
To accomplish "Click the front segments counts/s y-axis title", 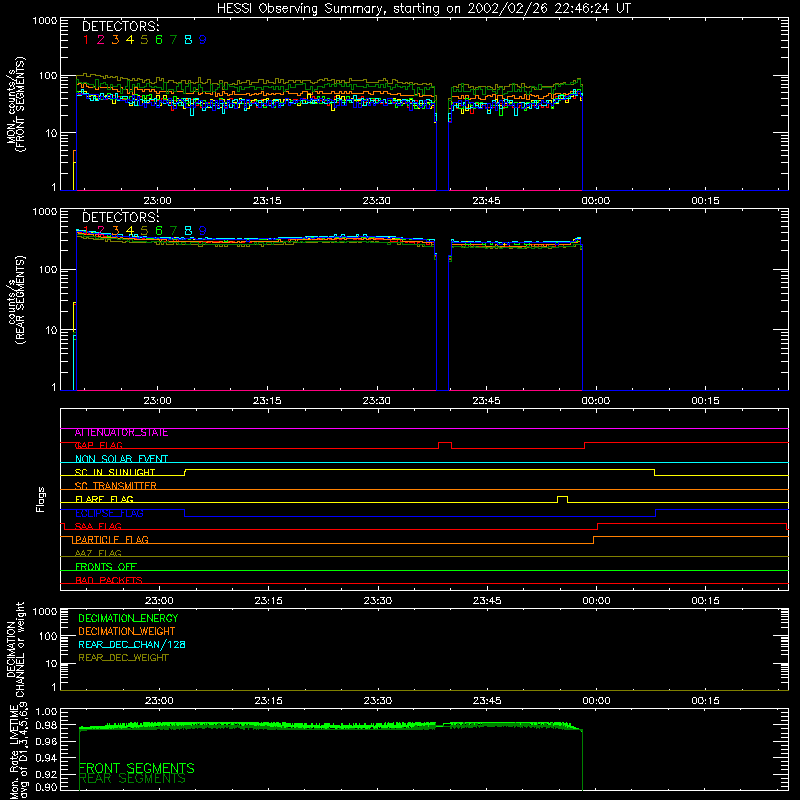I will tap(16, 104).
